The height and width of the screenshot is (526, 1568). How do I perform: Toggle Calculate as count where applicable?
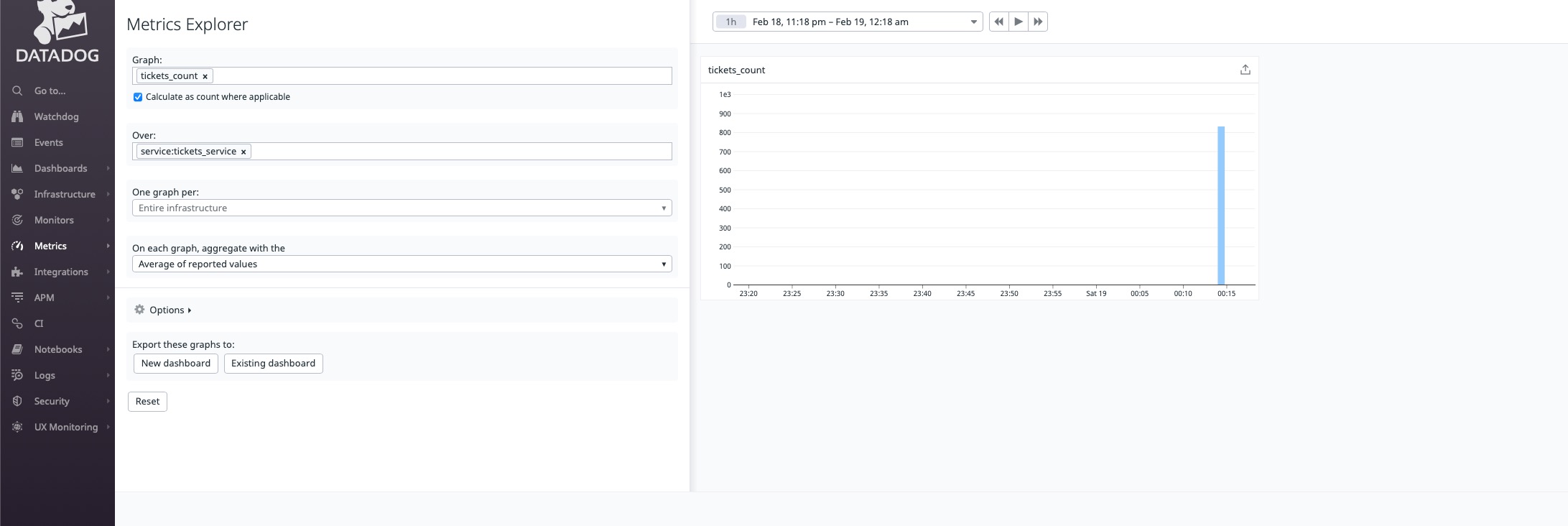138,97
